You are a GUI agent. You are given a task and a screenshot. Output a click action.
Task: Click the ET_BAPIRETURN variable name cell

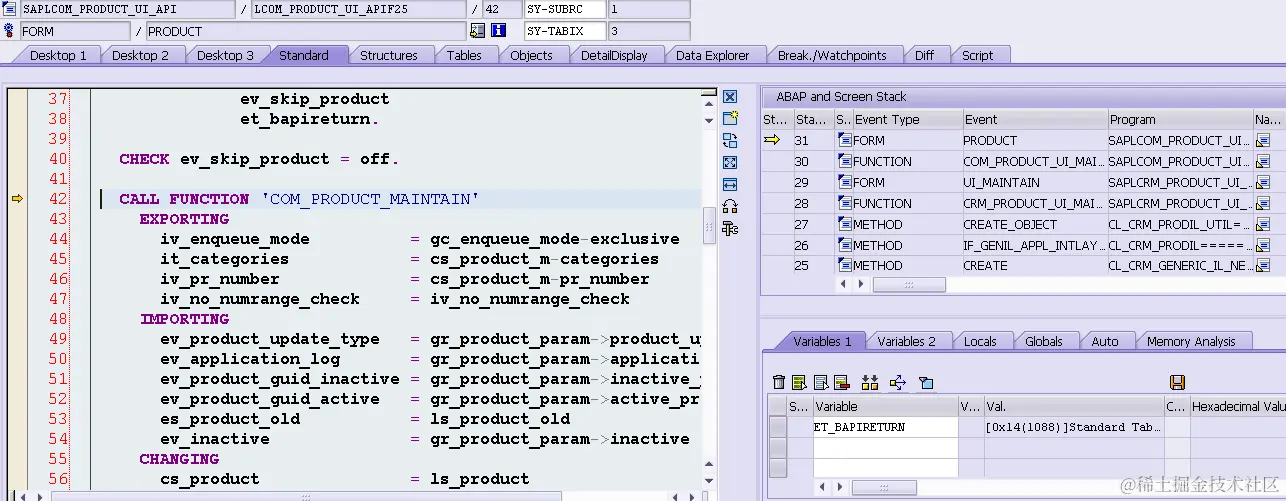pos(885,427)
